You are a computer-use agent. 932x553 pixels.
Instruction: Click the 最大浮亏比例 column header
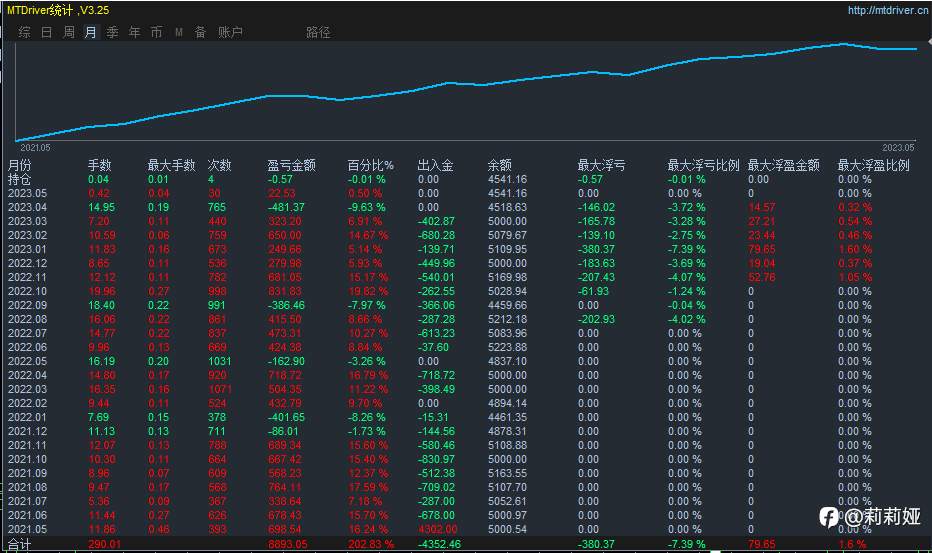[703, 165]
